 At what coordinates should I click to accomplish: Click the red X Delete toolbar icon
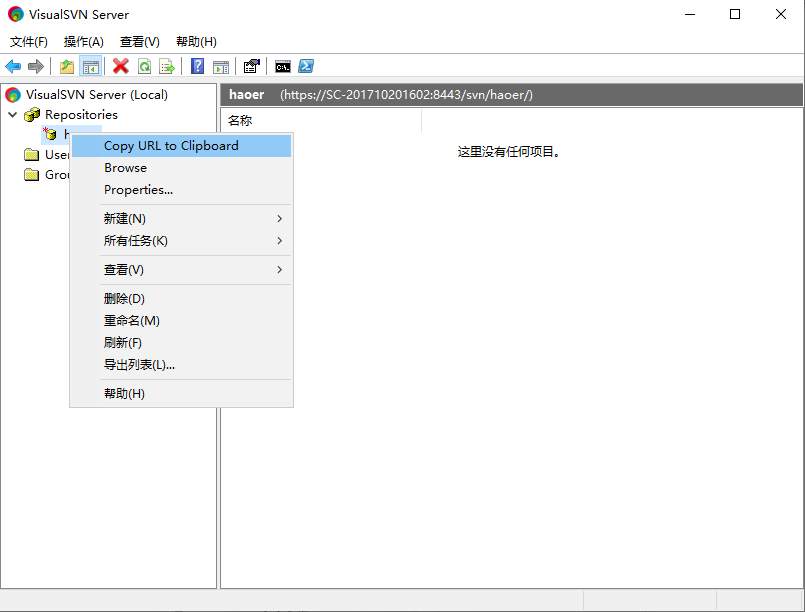[x=121, y=66]
